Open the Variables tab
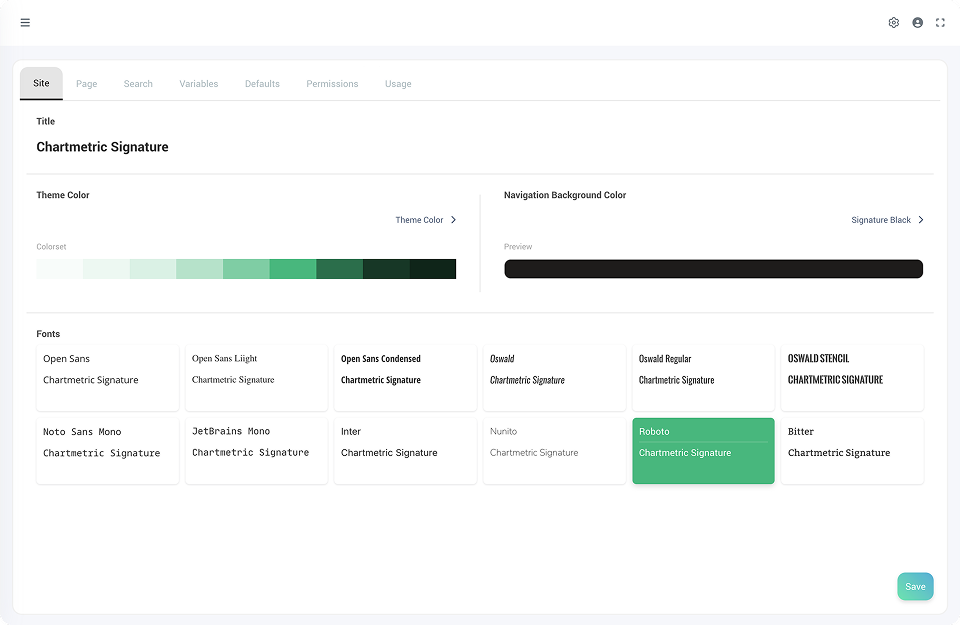This screenshot has width=960, height=625. (198, 84)
